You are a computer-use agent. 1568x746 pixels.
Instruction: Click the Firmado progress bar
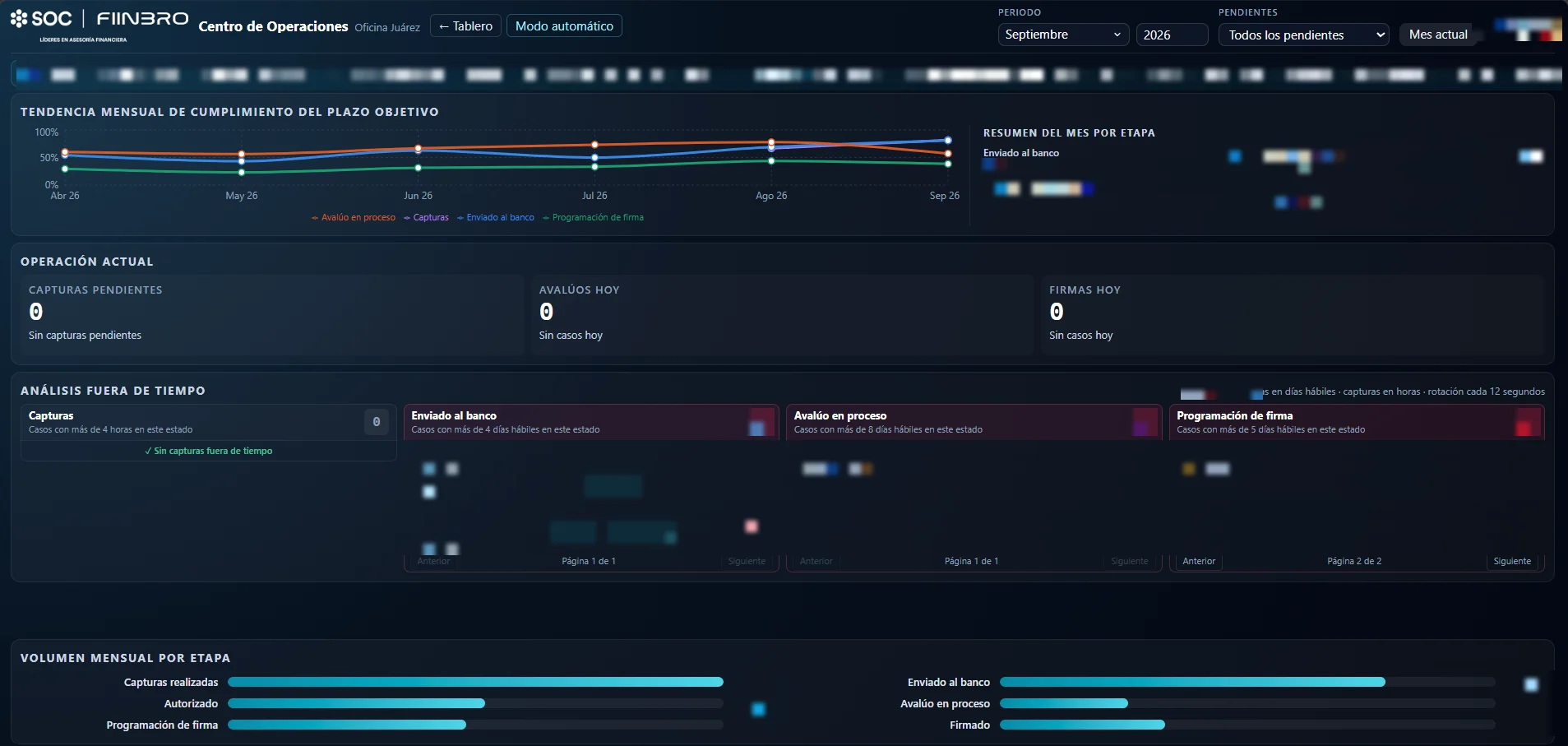[x=1247, y=725]
